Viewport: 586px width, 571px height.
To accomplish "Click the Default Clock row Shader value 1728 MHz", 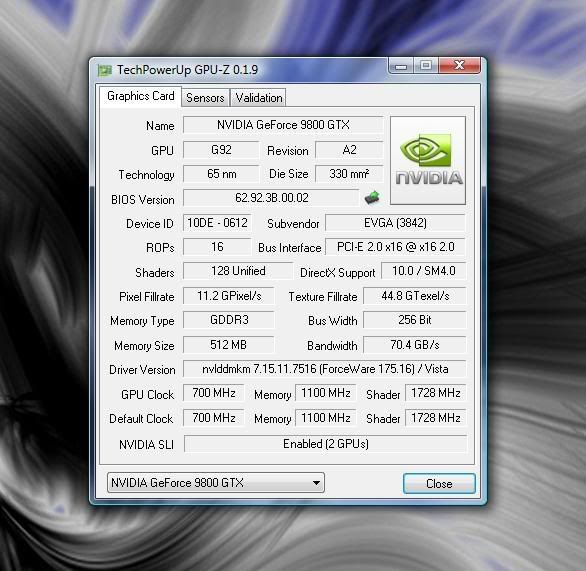I will pyautogui.click(x=436, y=418).
